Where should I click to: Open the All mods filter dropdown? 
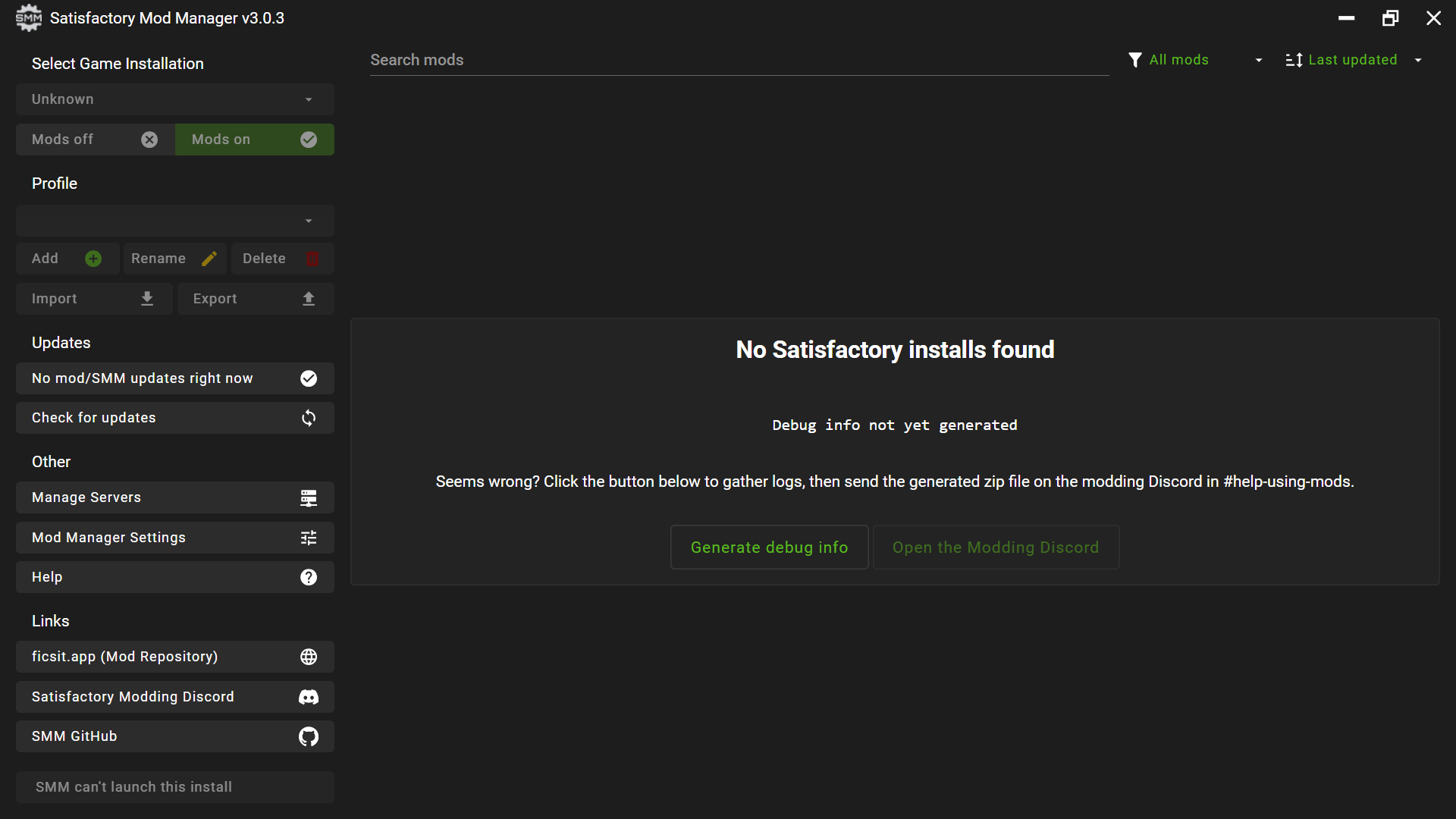[1197, 60]
